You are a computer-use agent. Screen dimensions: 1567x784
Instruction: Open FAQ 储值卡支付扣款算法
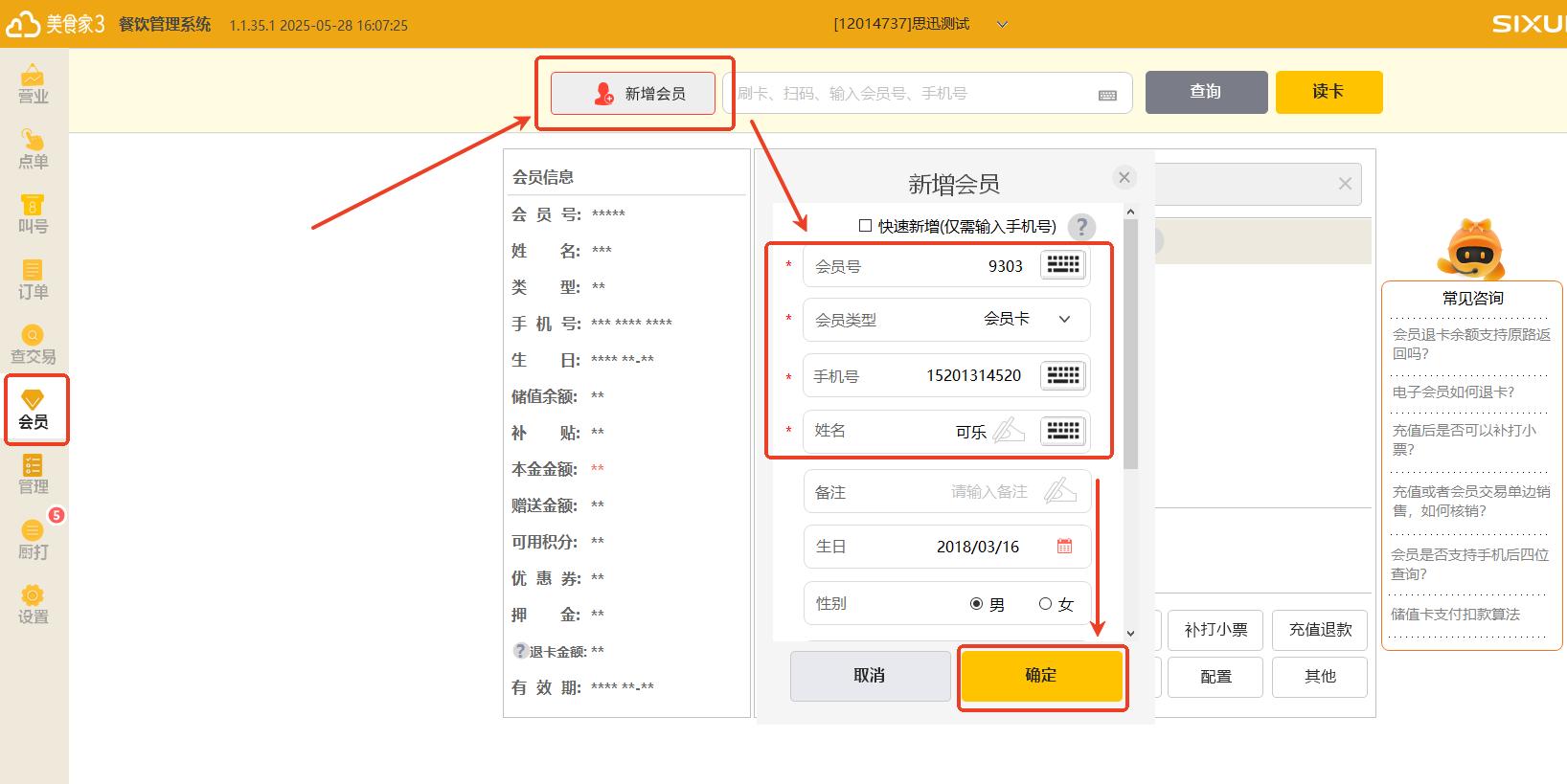pyautogui.click(x=1456, y=615)
